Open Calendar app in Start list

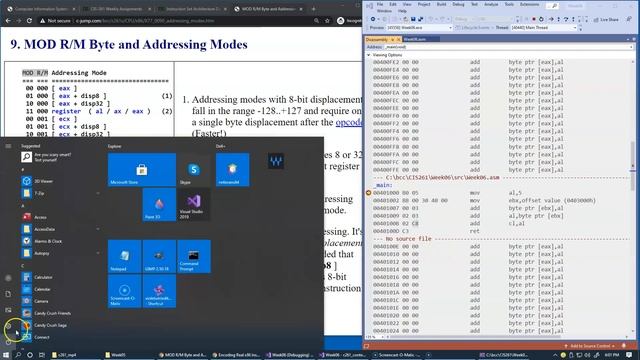point(59,289)
